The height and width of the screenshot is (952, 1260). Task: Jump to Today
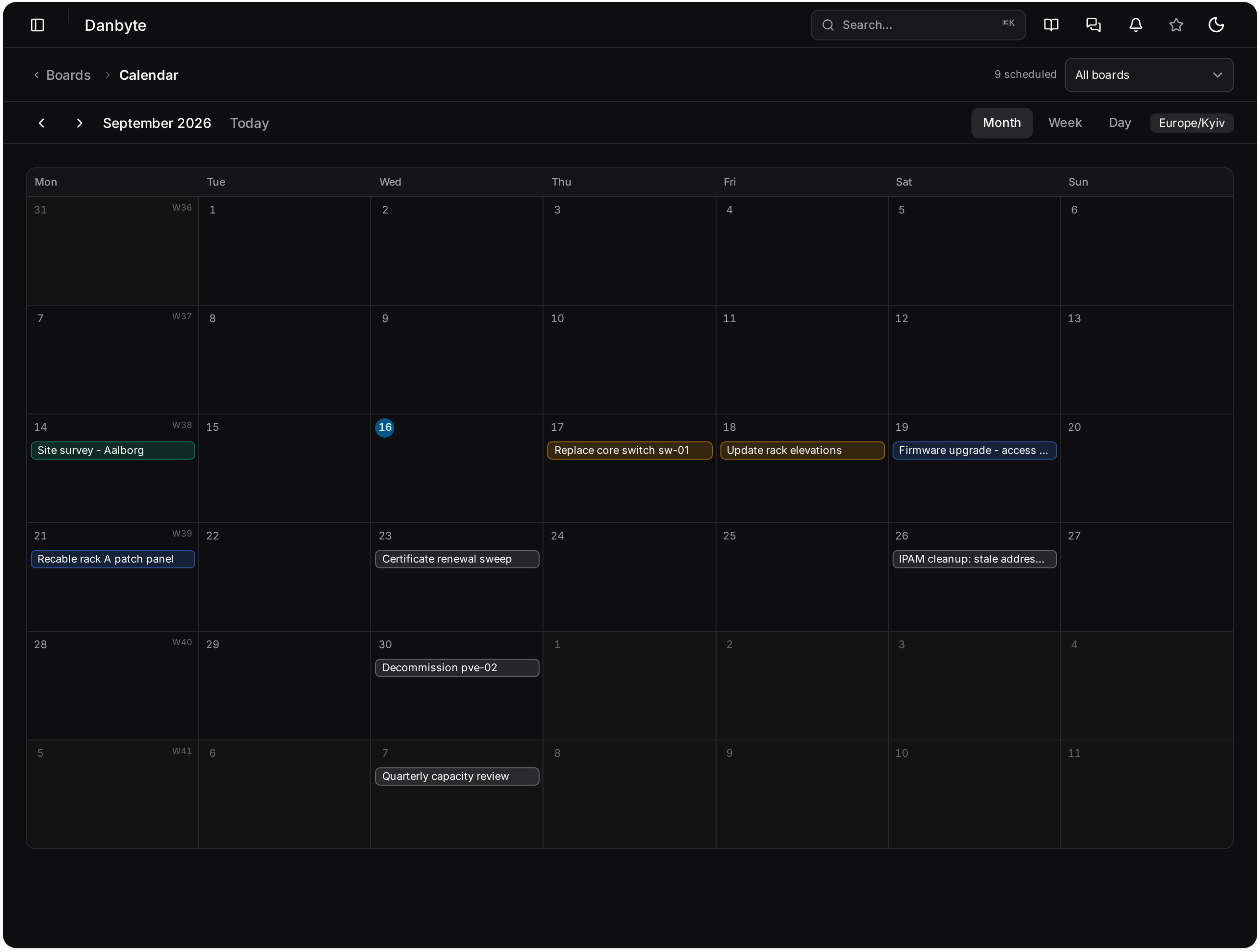[x=249, y=123]
